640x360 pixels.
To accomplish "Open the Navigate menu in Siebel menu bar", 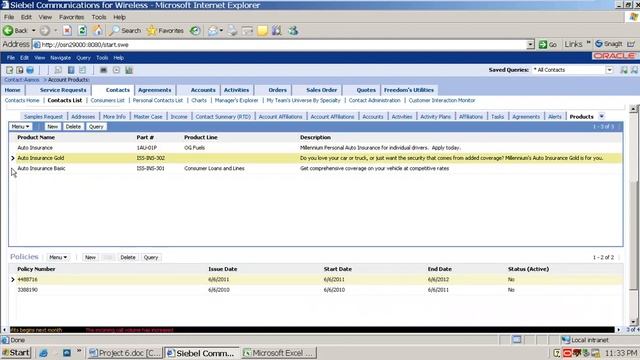I will tap(60, 58).
